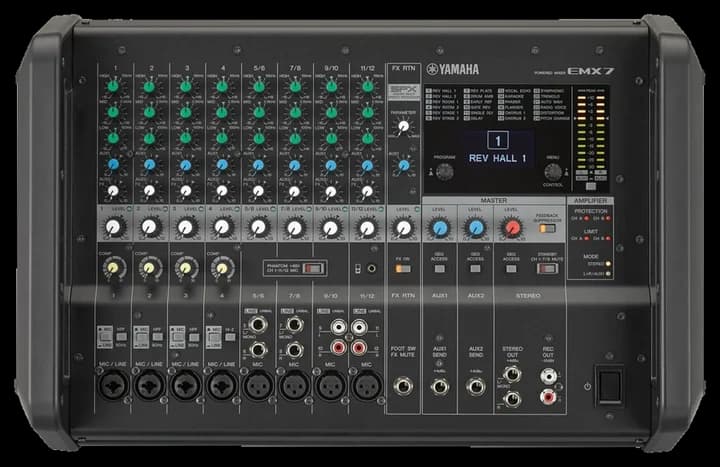
Task: Click the FOOT SW FX MUTE jack
Action: 403,386
